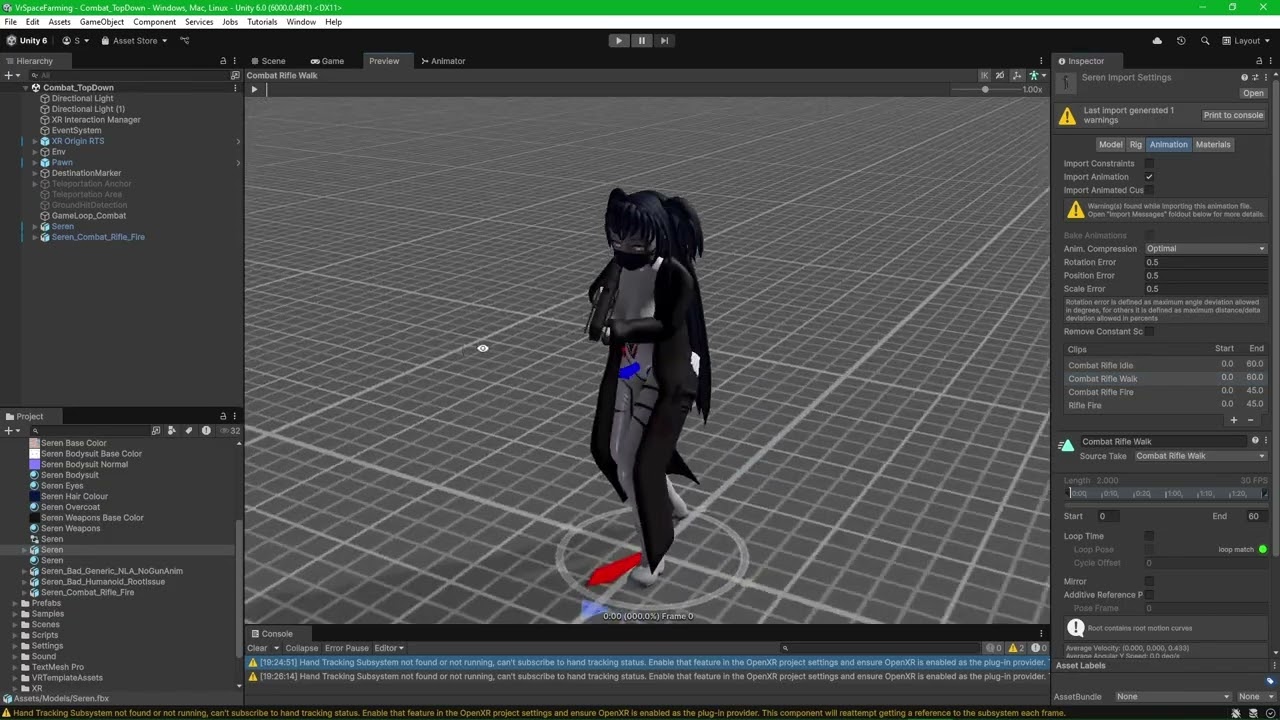Toggle Error Pause in console

point(347,648)
